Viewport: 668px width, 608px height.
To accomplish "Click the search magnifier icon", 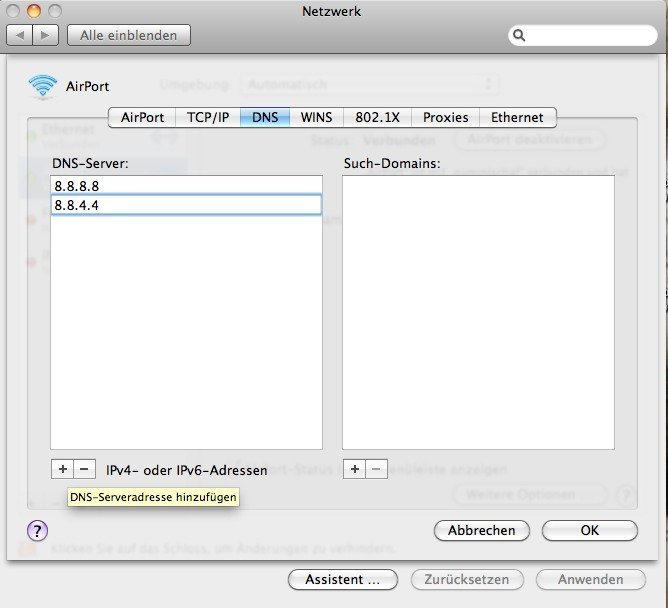I will tap(518, 35).
